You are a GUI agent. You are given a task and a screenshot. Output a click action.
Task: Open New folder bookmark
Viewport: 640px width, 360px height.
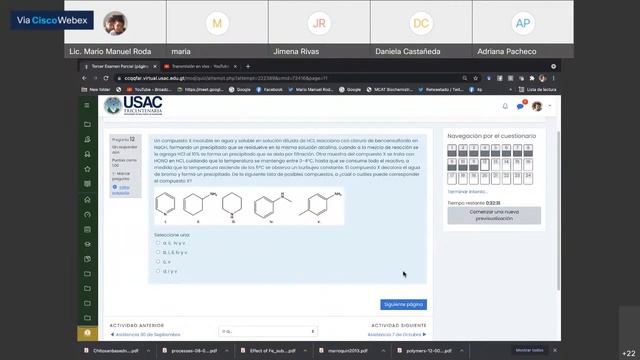96,89
